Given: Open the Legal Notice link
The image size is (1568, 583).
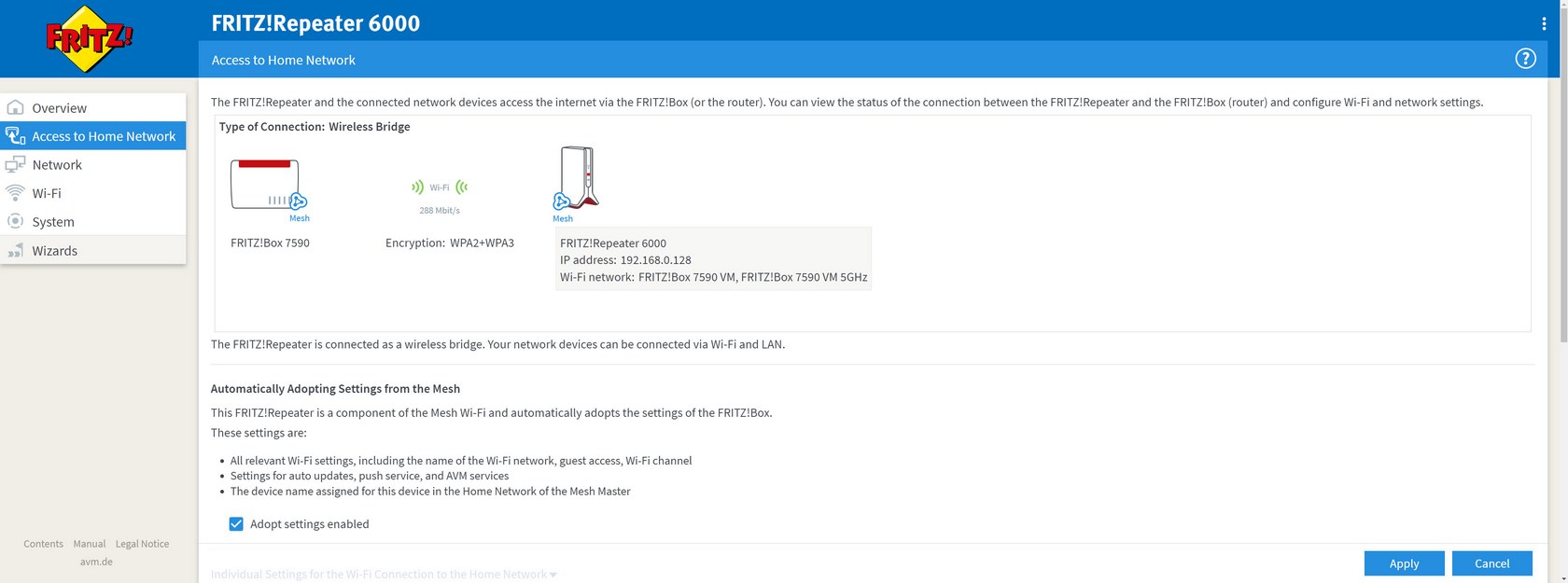Looking at the screenshot, I should coord(142,544).
